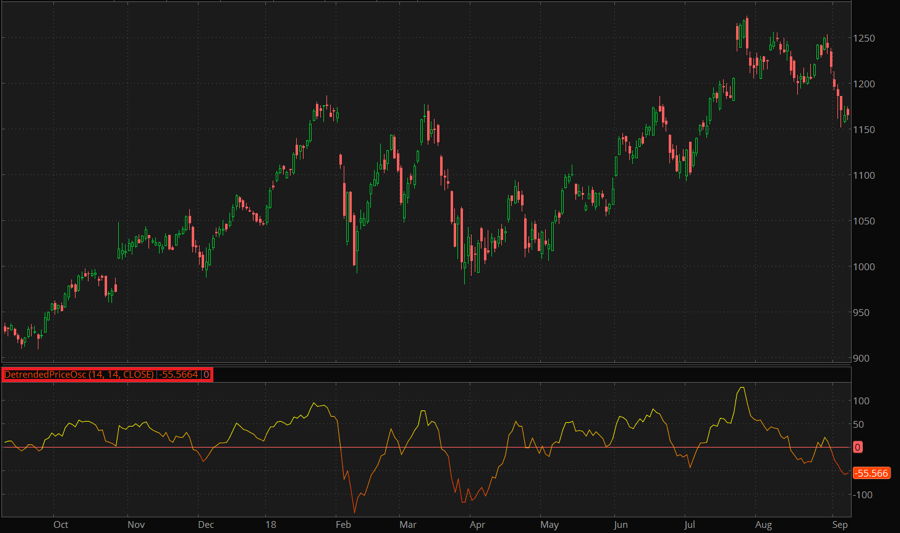Select the Aug label on time axis
The height and width of the screenshot is (533, 900).
click(x=764, y=523)
